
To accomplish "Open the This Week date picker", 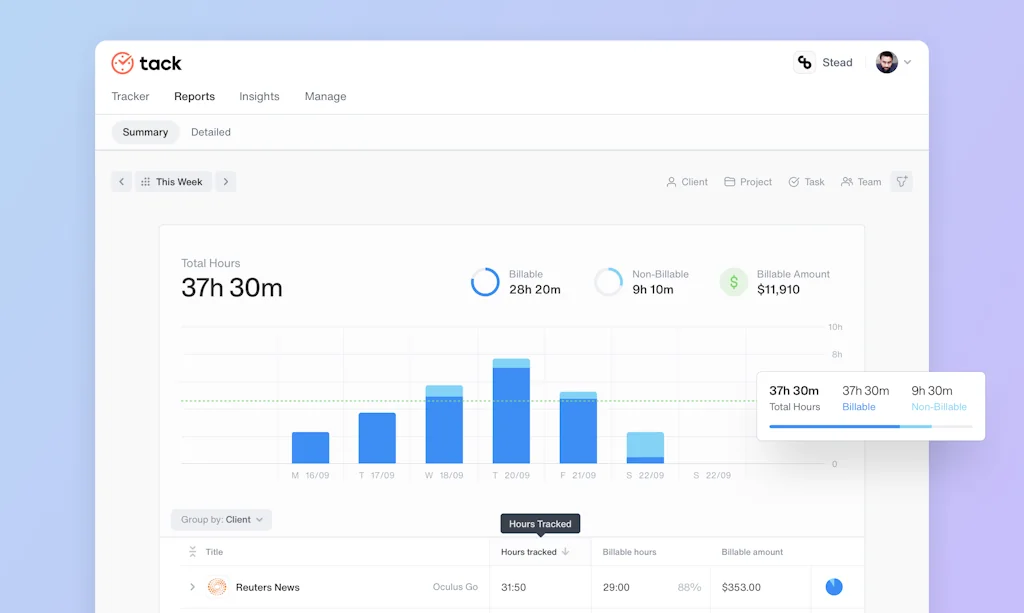I will pyautogui.click(x=173, y=181).
